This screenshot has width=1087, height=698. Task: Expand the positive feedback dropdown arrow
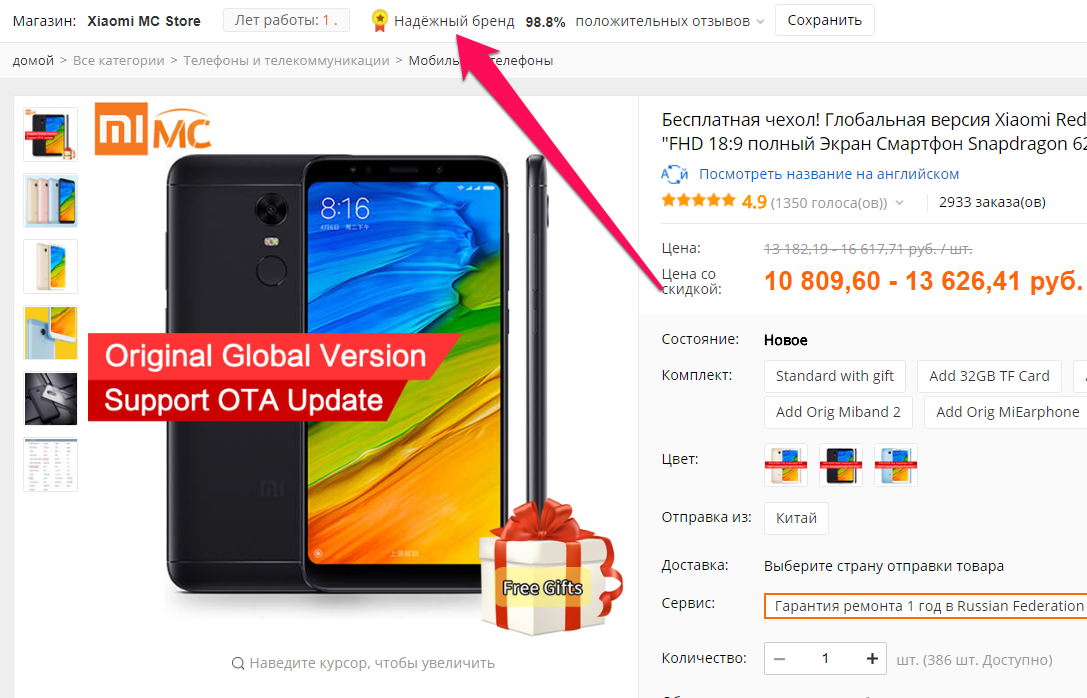[760, 22]
